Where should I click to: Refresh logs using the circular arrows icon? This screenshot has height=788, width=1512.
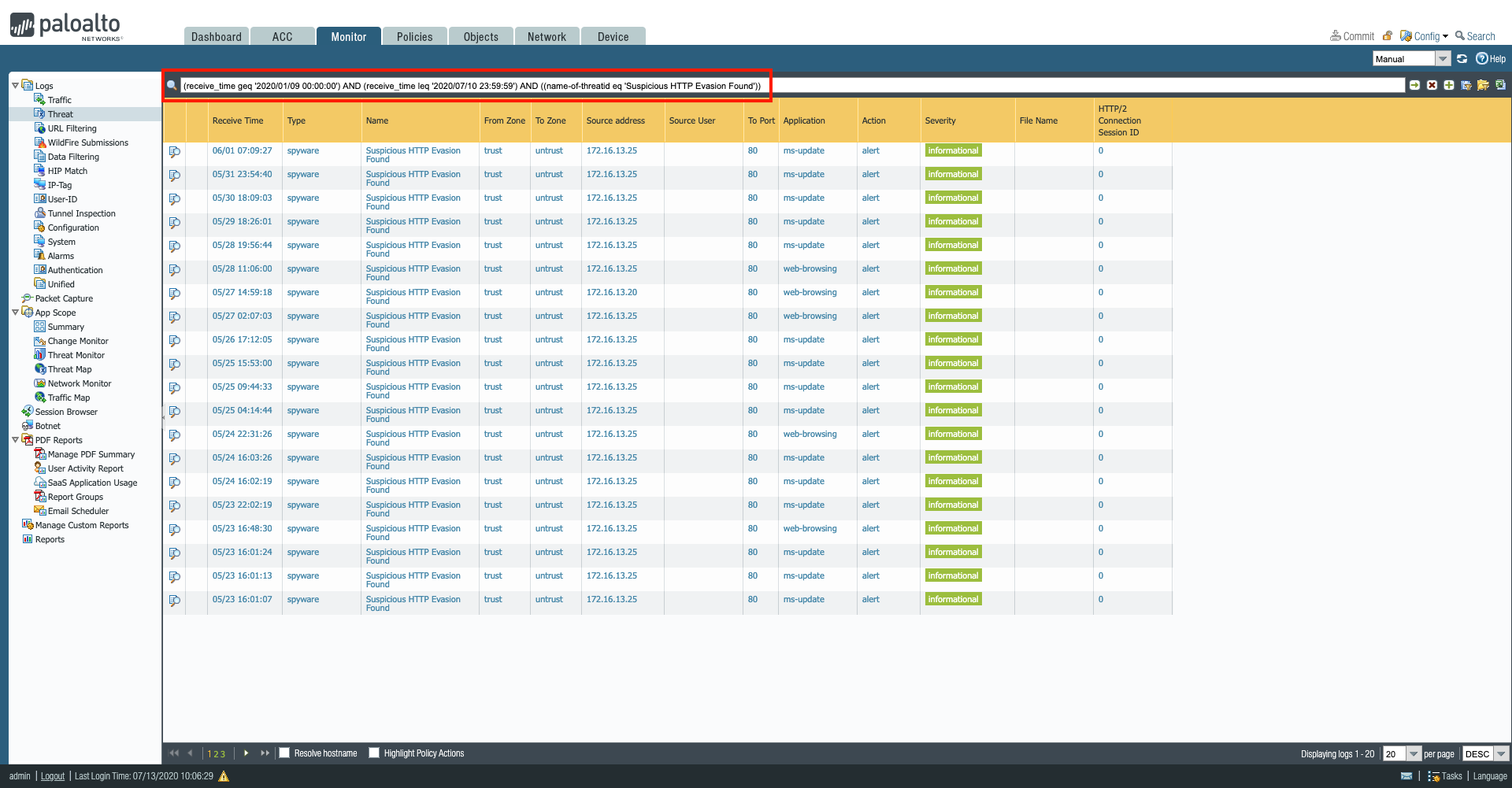coord(1461,58)
